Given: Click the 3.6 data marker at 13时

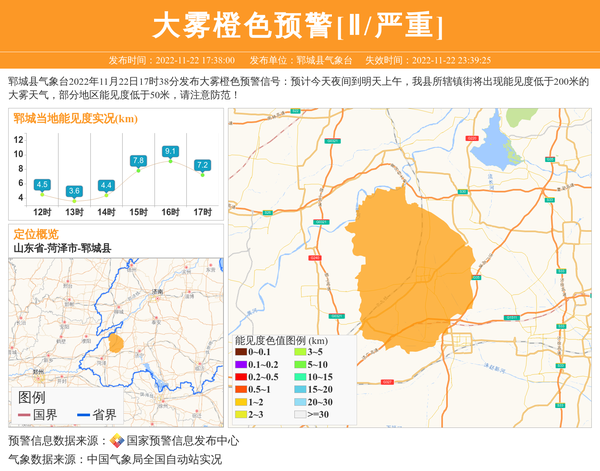Looking at the screenshot, I should pyautogui.click(x=74, y=190).
